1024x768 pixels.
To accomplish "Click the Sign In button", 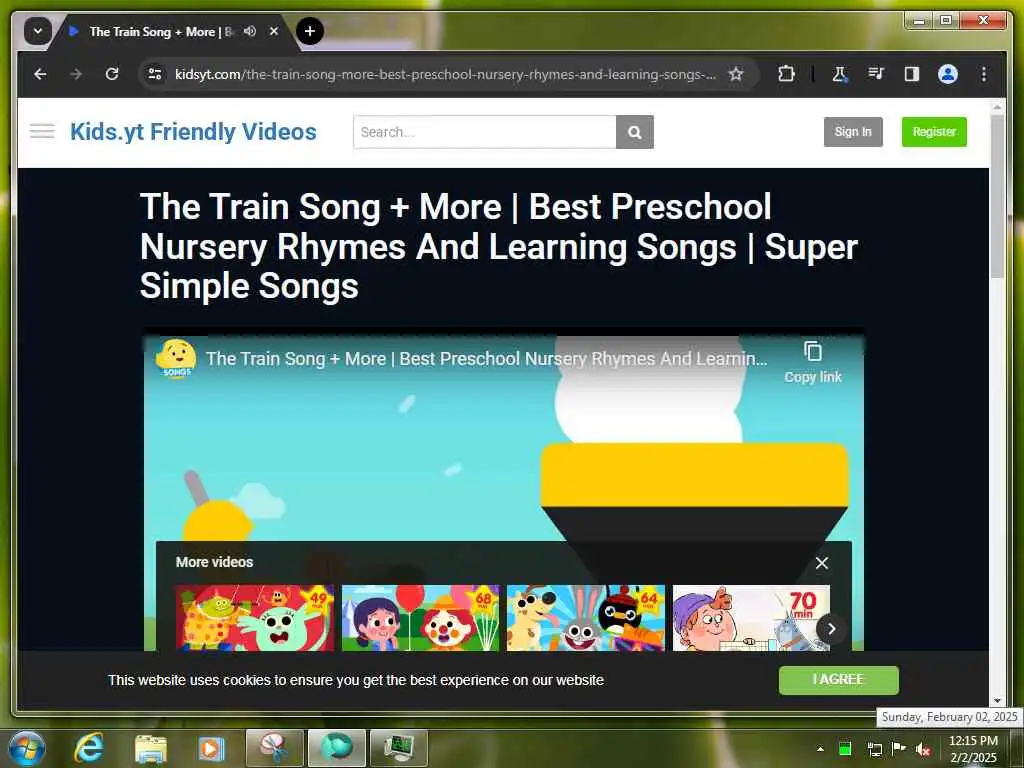I will pos(853,132).
